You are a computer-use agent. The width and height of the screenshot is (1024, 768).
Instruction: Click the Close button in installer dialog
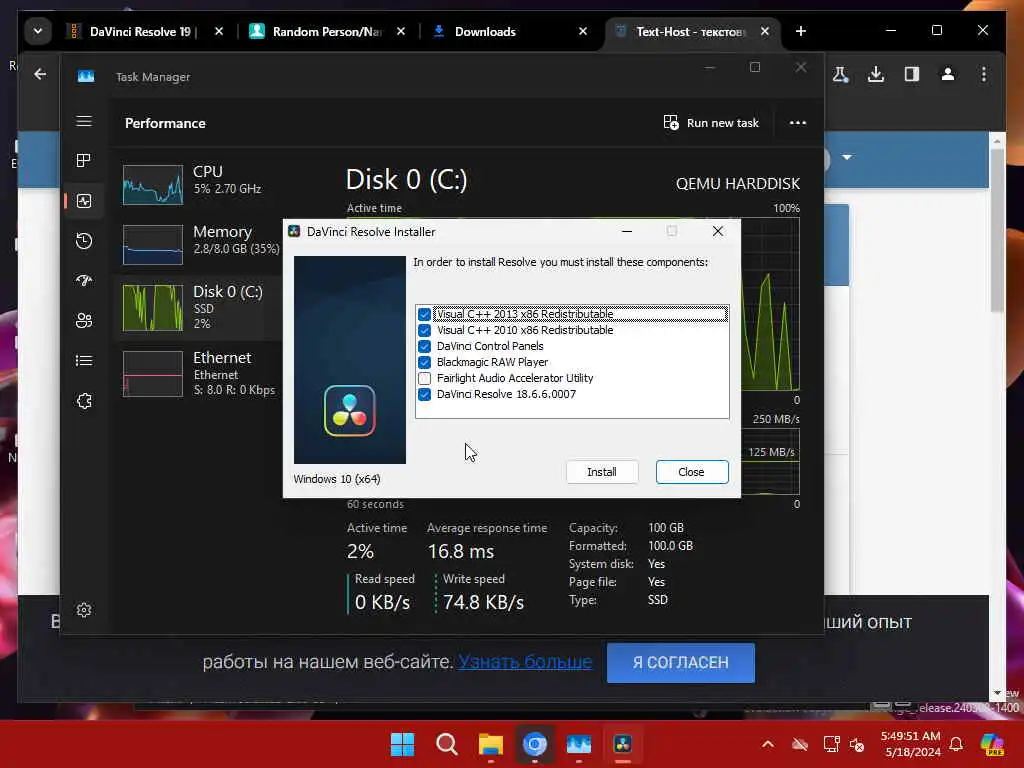tap(692, 472)
